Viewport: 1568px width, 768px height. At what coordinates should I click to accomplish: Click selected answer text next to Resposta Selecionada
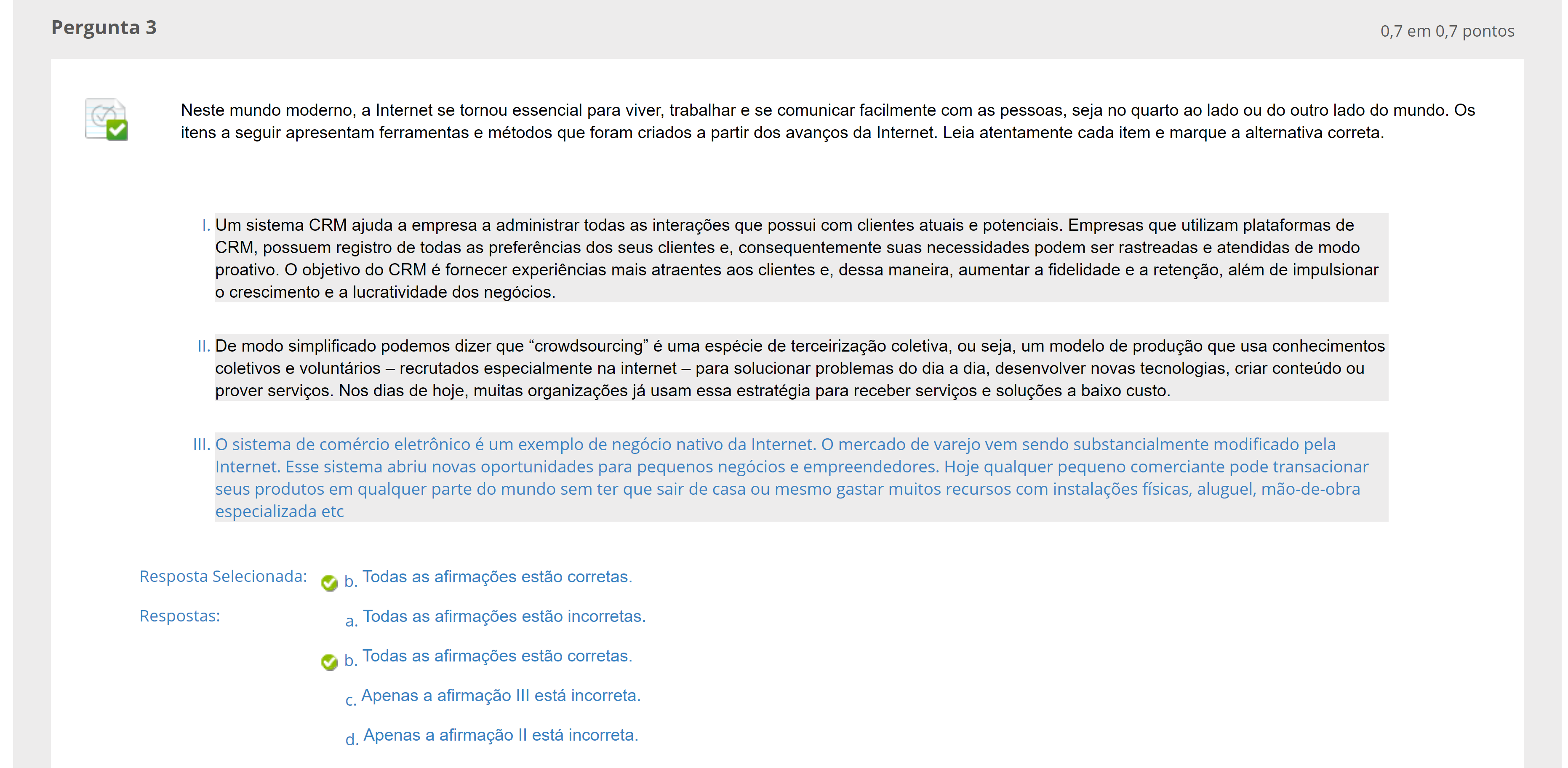point(497,577)
